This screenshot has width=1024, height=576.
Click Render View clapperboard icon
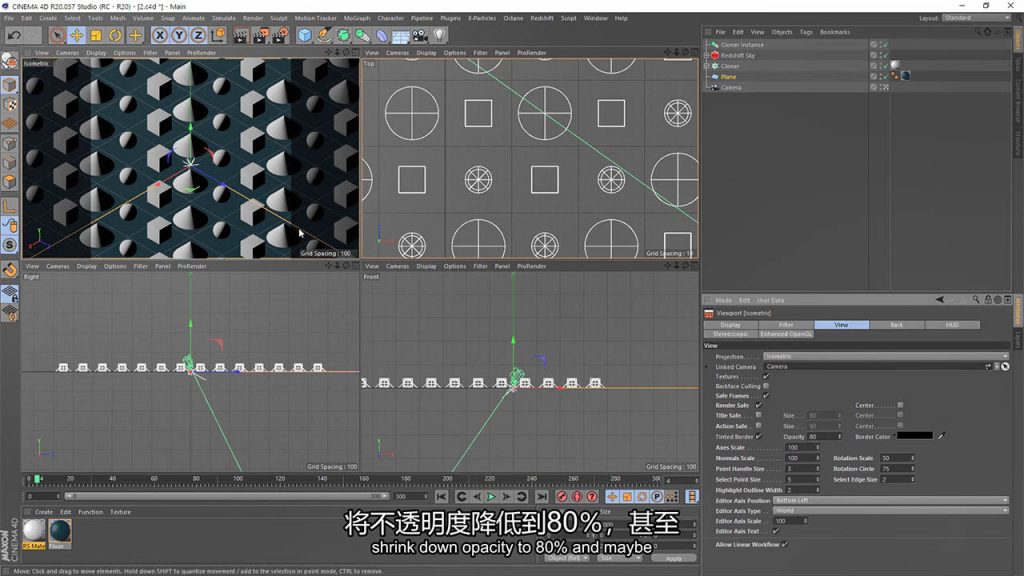[240, 35]
